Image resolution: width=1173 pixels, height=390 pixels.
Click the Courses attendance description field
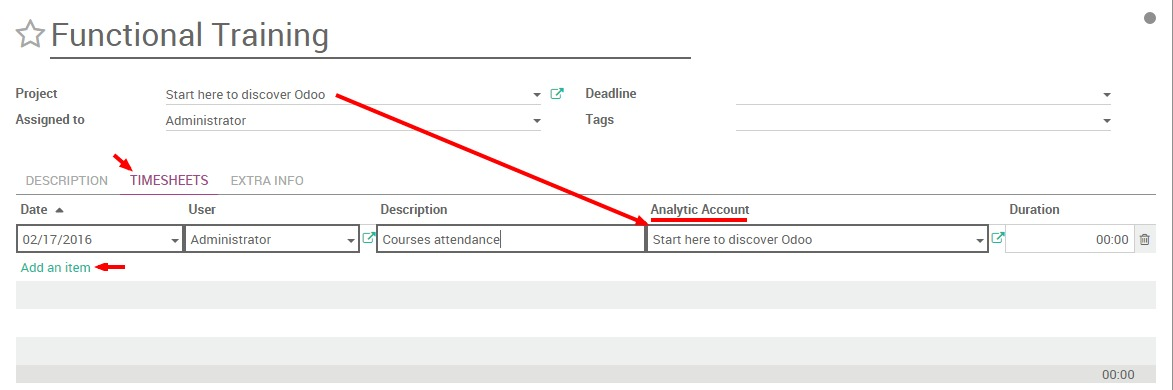coord(511,240)
